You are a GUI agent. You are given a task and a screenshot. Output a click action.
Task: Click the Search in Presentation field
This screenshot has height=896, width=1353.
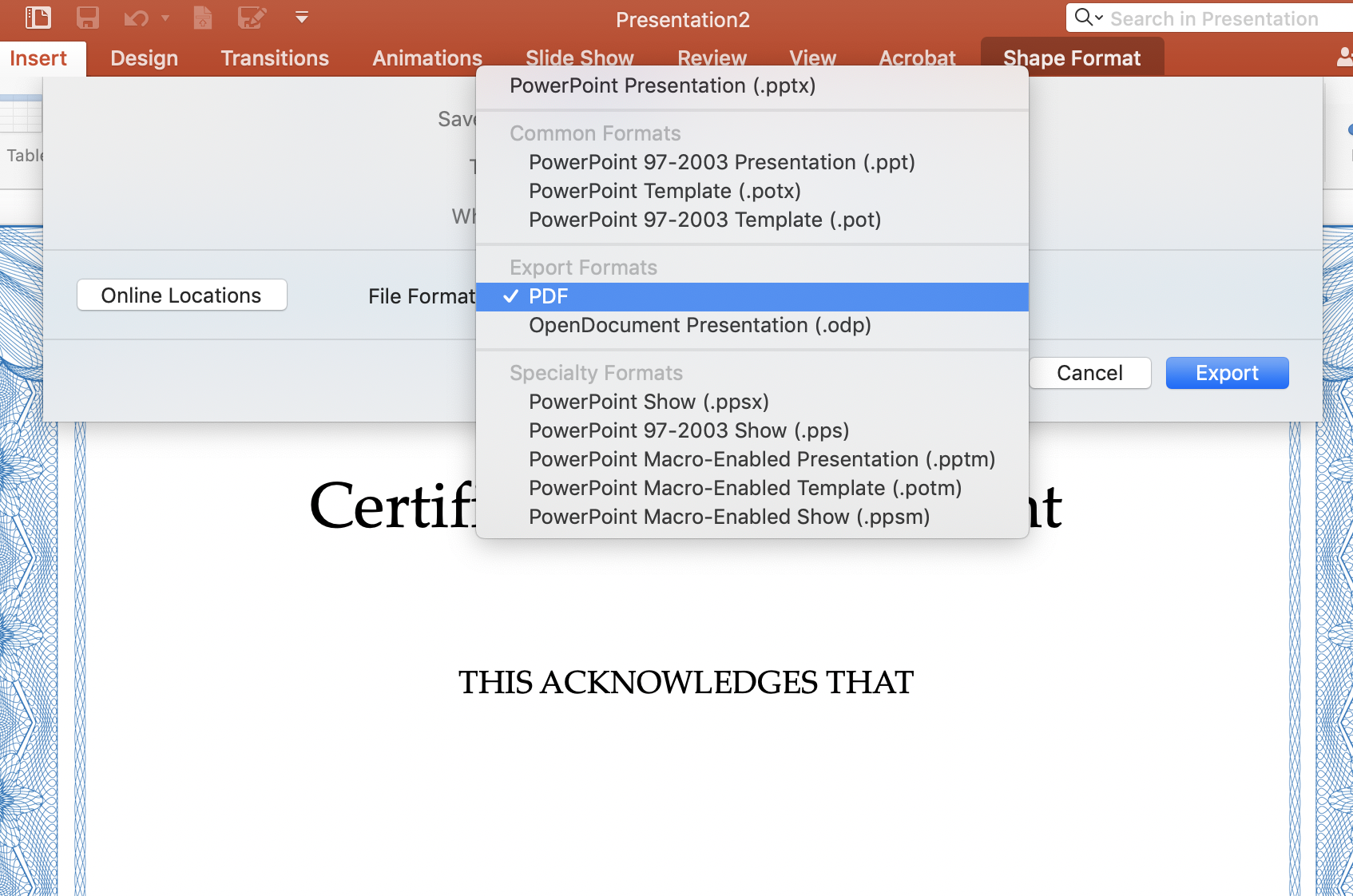pyautogui.click(x=1214, y=18)
